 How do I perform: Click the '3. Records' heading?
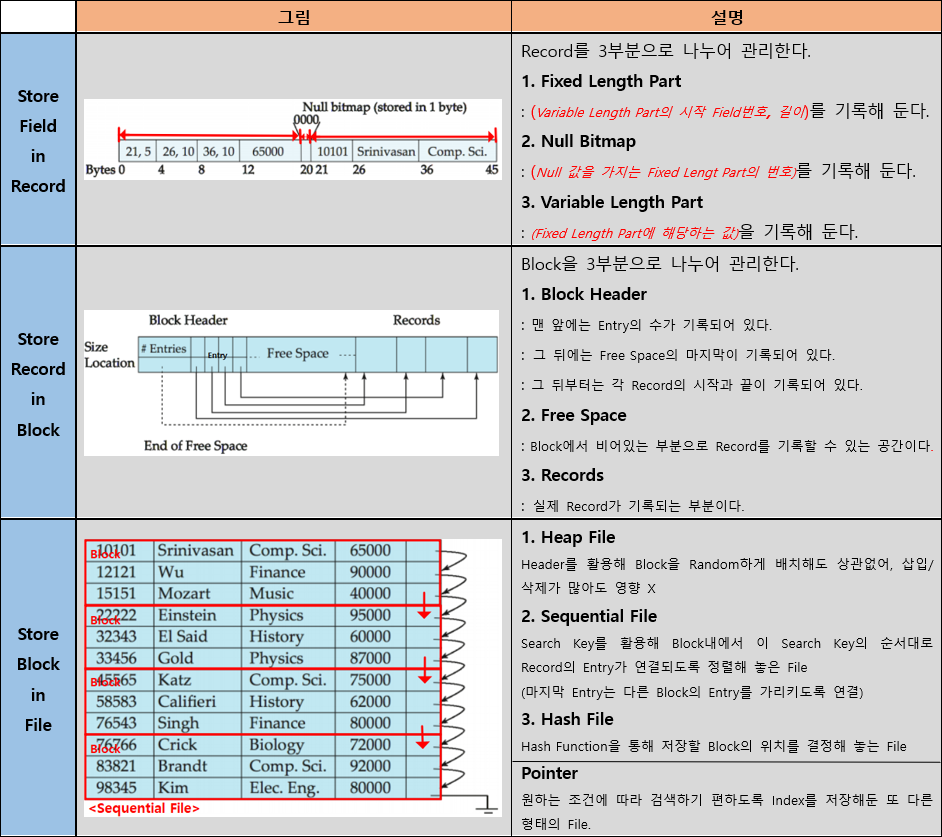562,475
